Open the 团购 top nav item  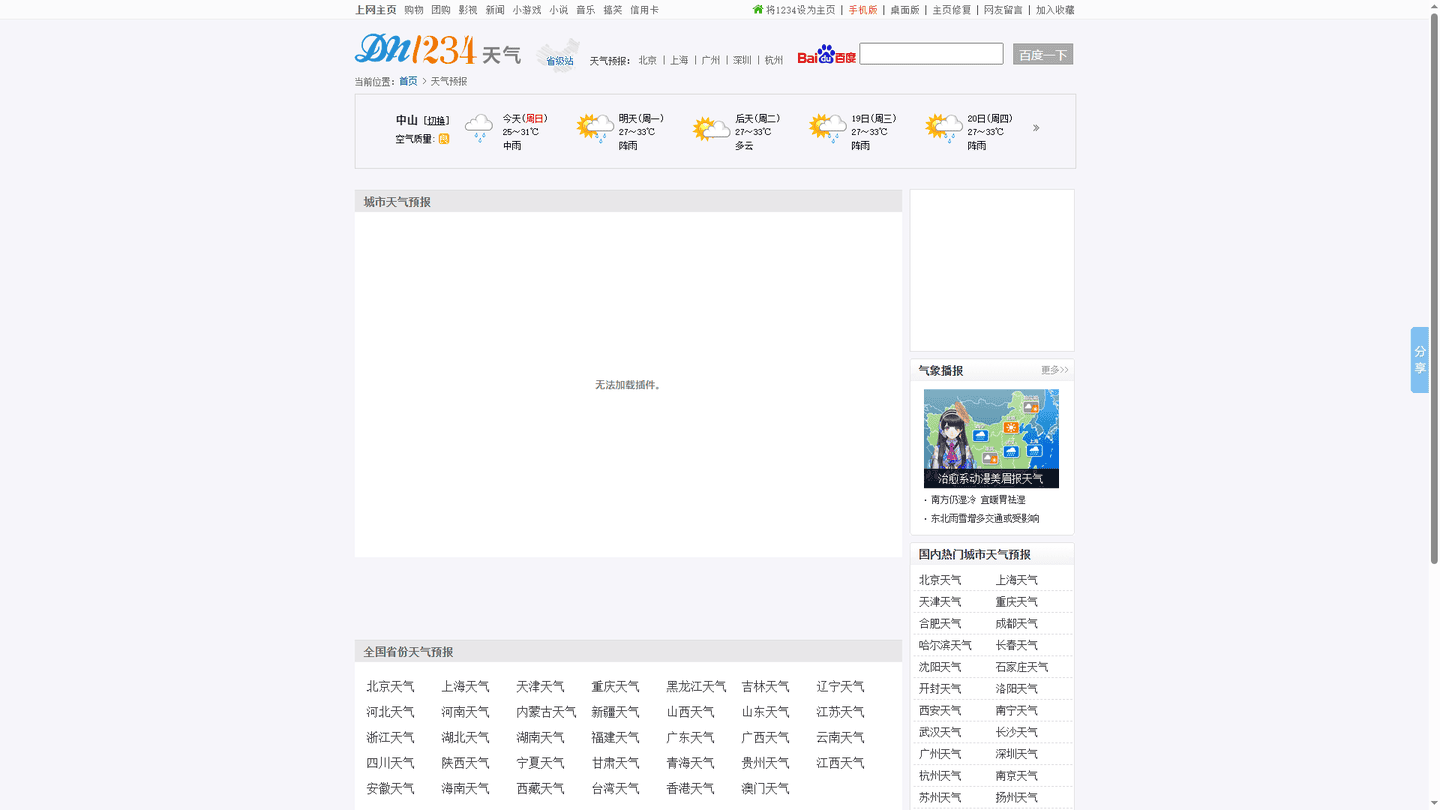click(x=441, y=10)
